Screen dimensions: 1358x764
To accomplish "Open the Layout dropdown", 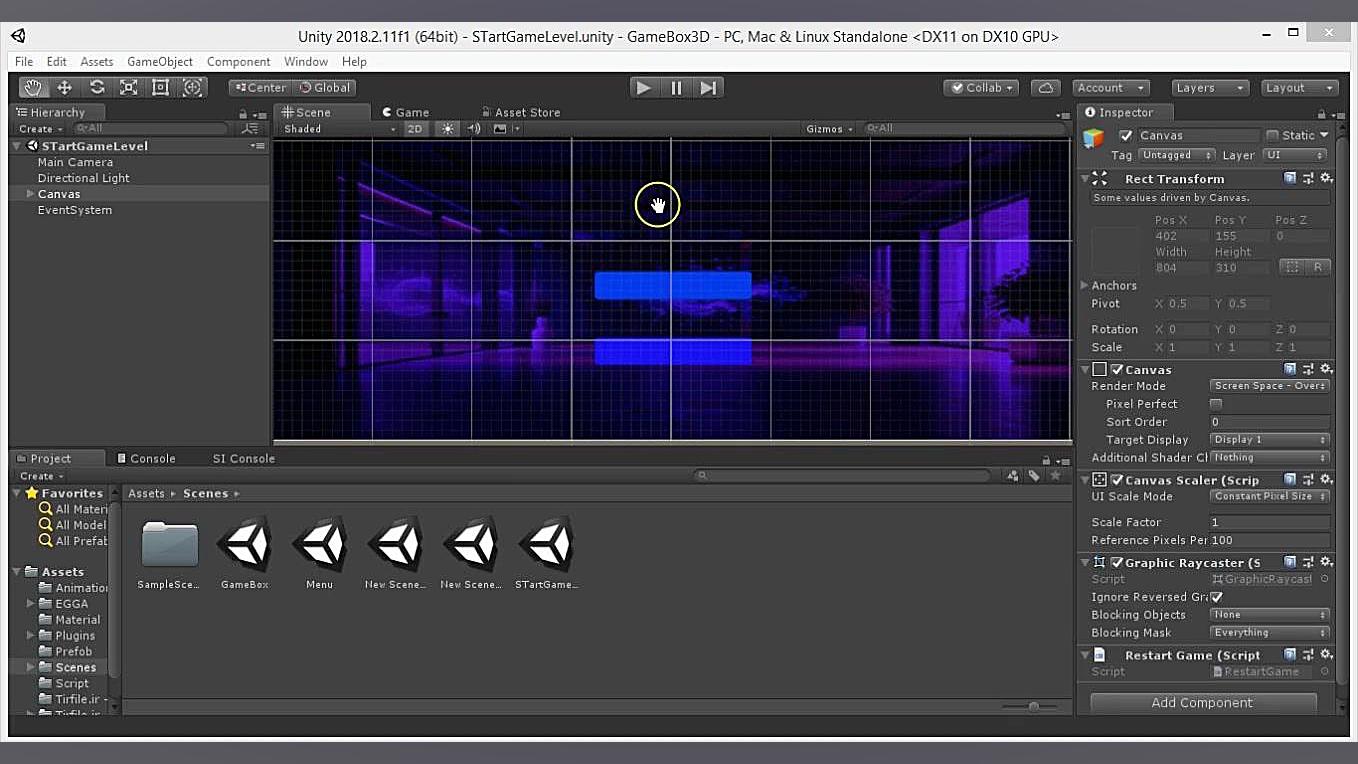I will [x=1299, y=88].
